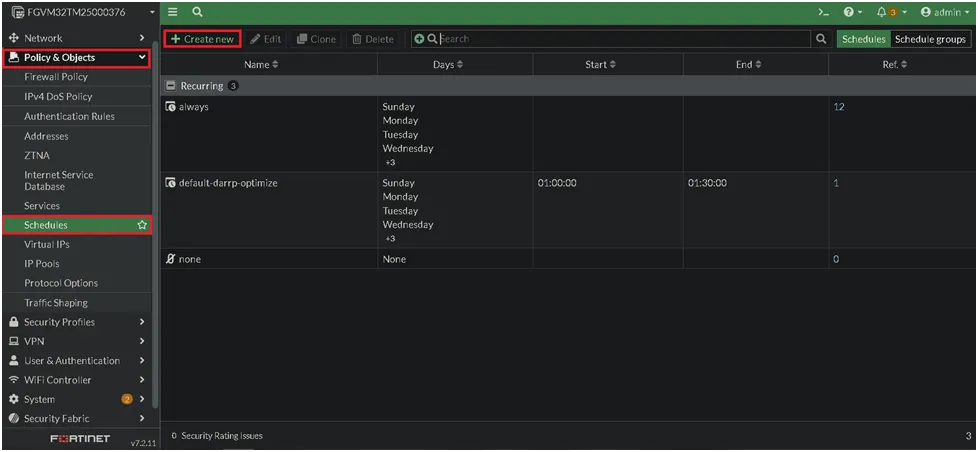Click start time 01:00:00
Screen dimensions: 978x452
click(x=557, y=183)
